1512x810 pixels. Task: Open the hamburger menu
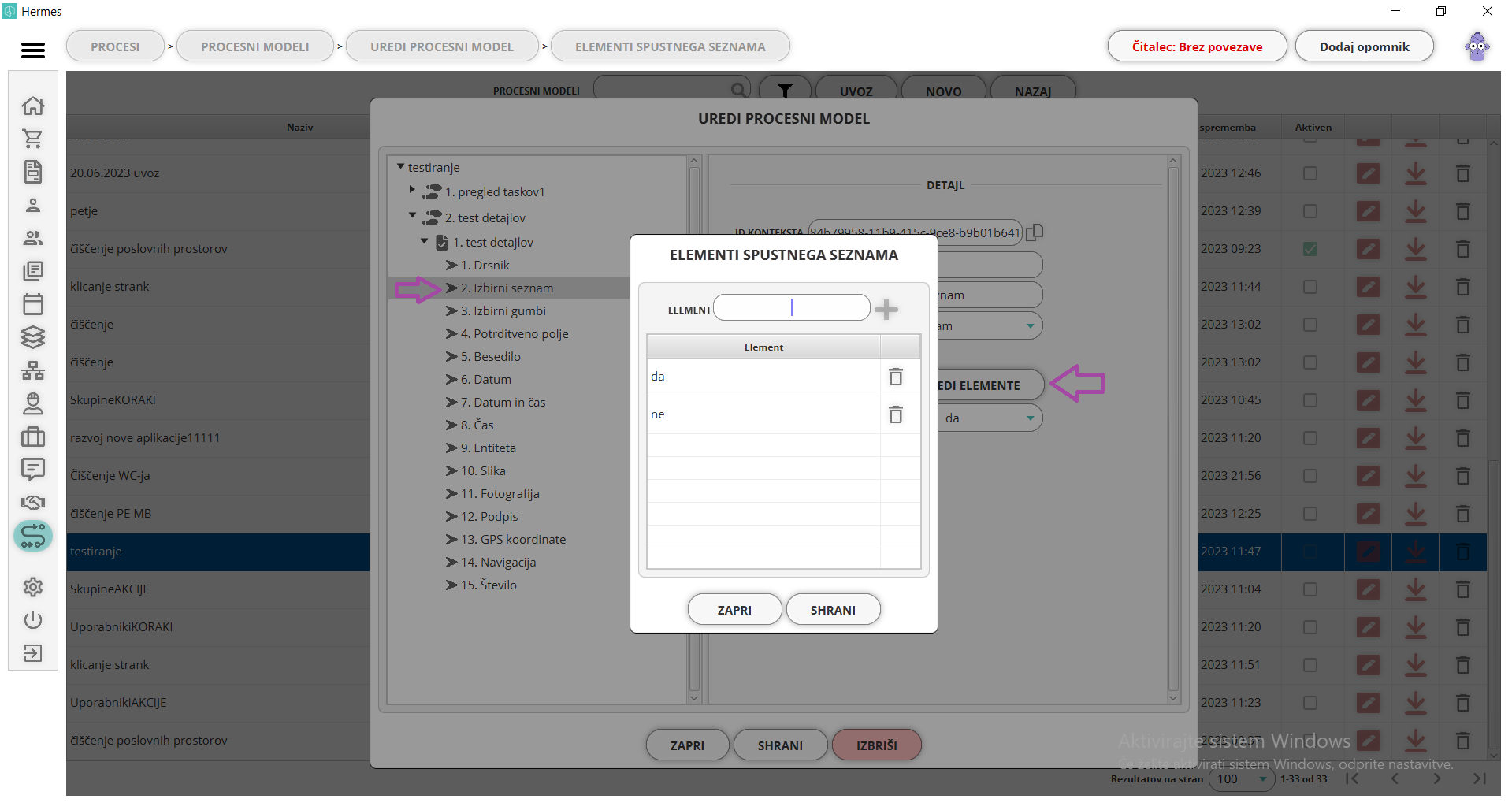[33, 50]
